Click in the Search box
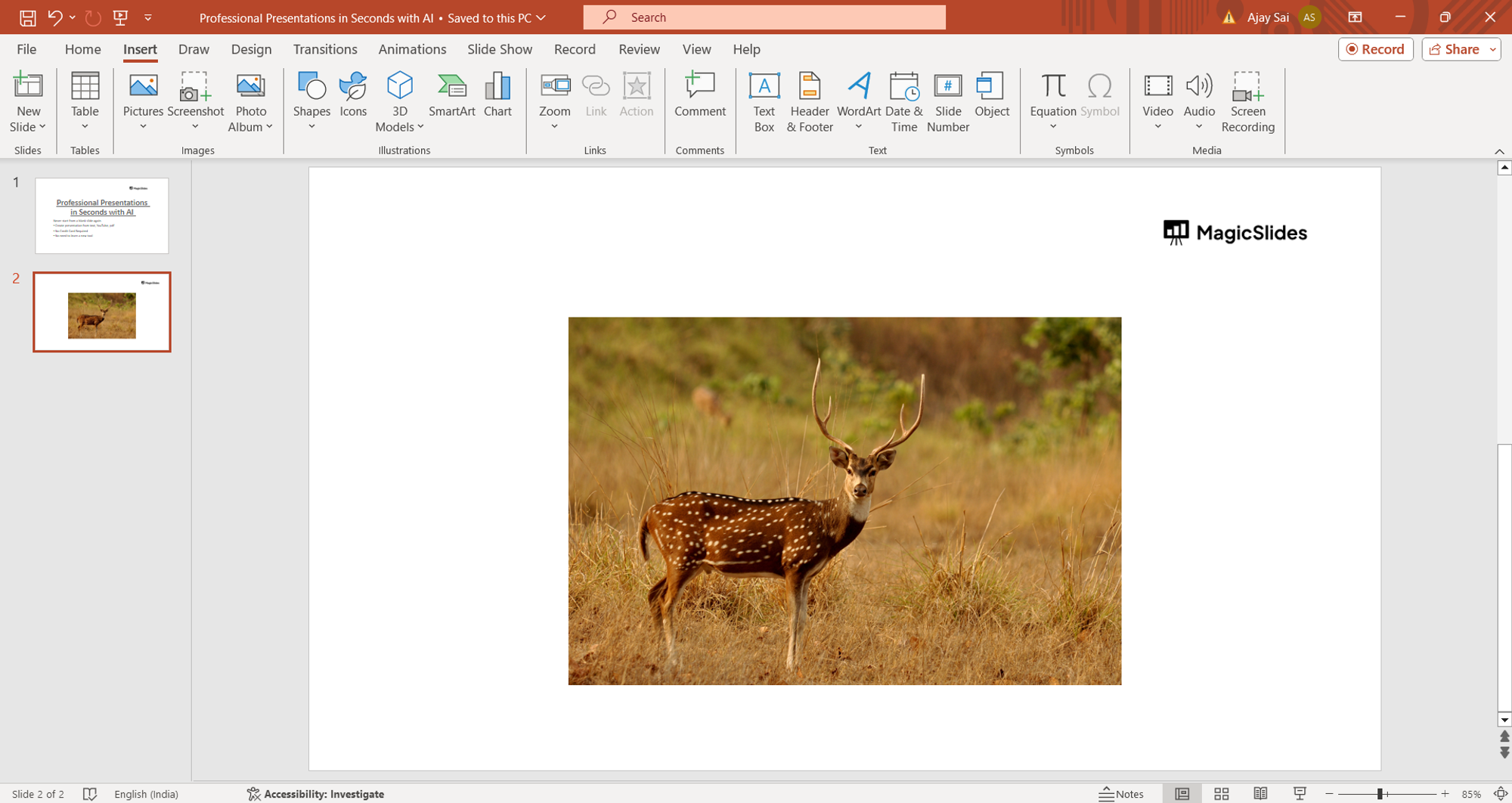 (764, 17)
